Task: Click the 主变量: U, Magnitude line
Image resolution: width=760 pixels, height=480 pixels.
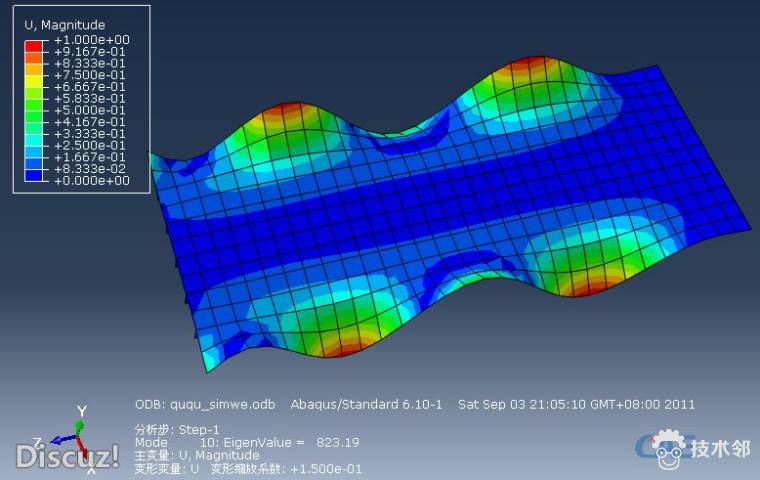Action: coord(196,455)
